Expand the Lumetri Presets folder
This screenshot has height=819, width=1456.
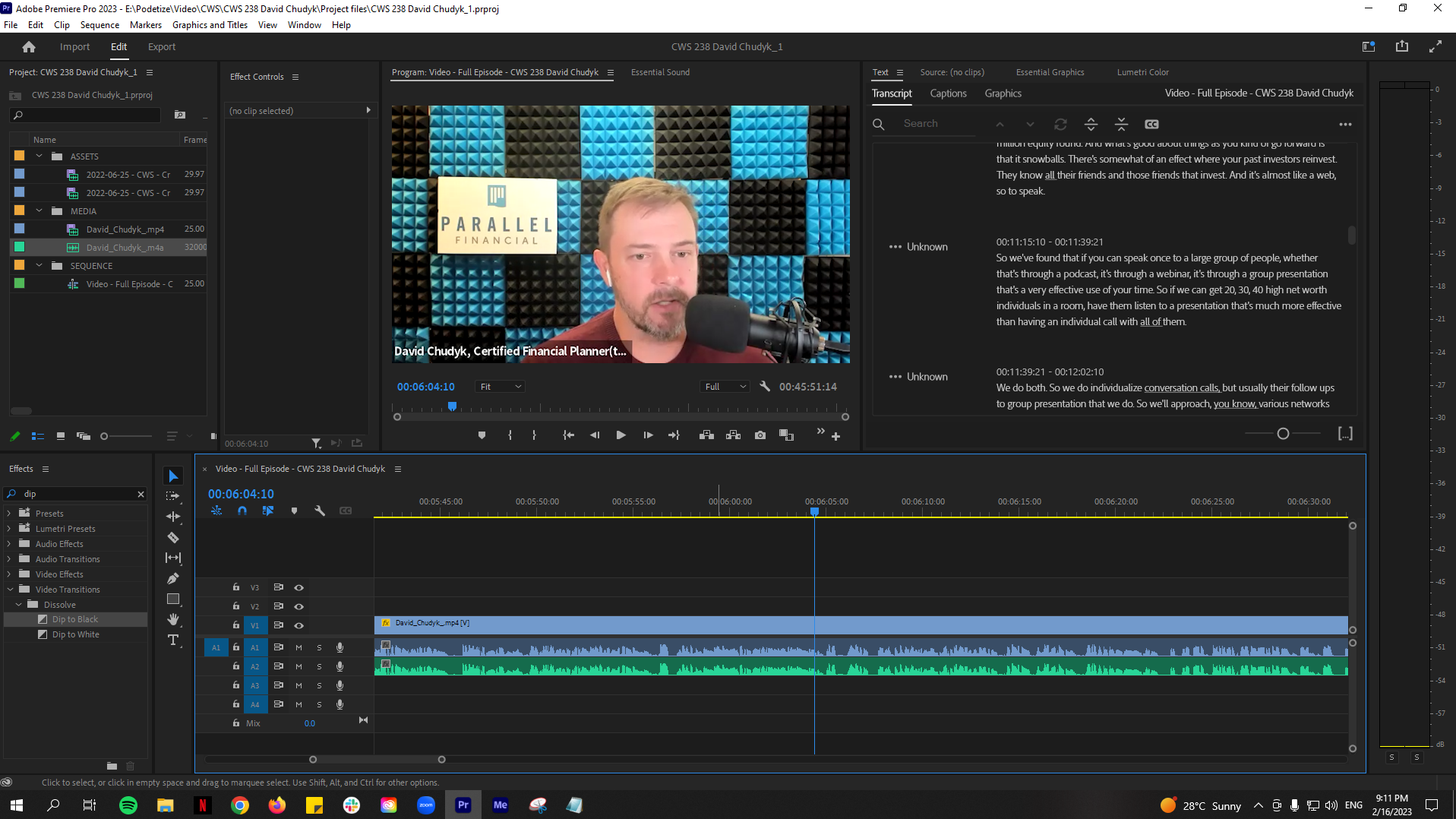tap(9, 529)
